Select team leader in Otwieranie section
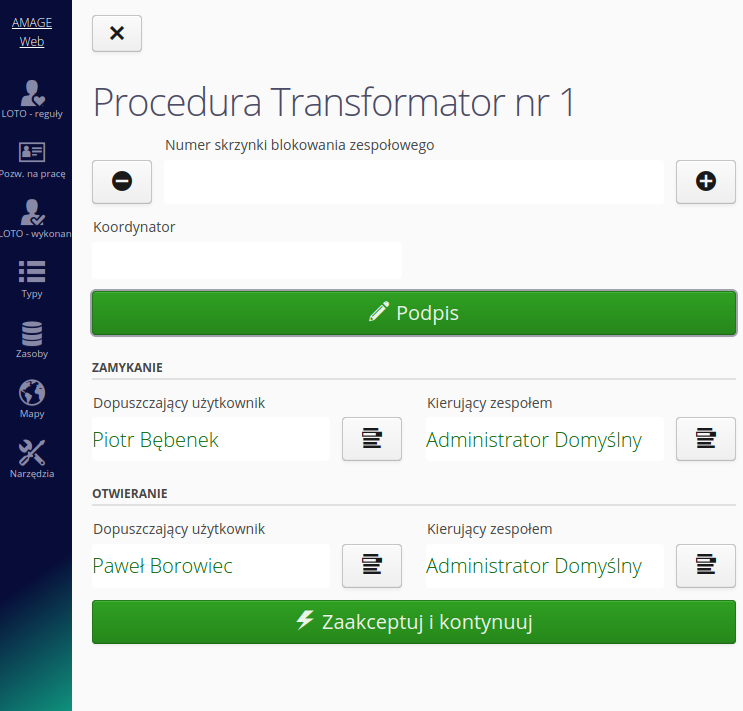The height and width of the screenshot is (711, 743). tap(706, 566)
